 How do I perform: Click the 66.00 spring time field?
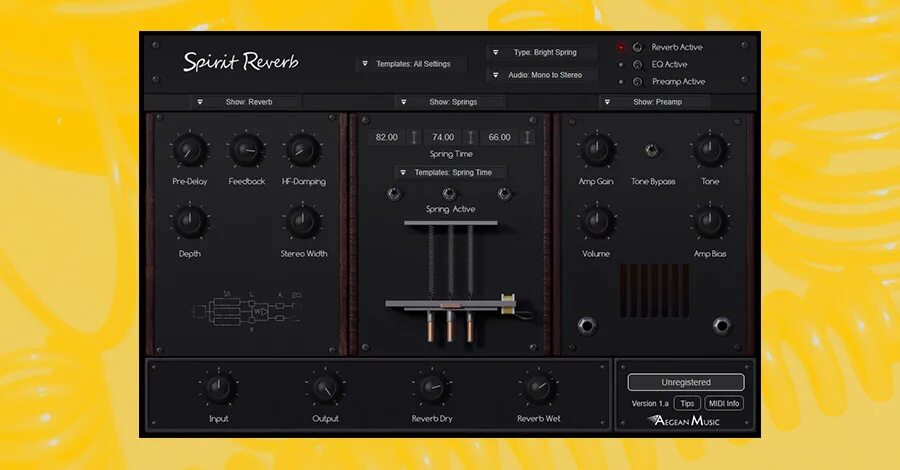click(499, 137)
